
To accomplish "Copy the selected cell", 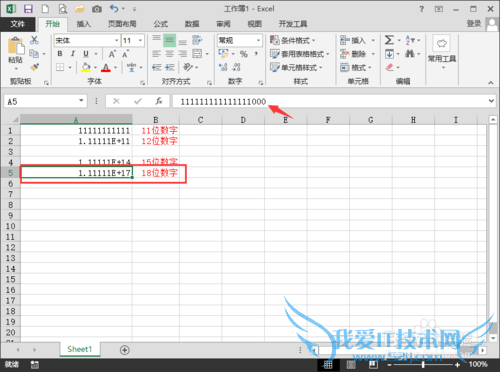I will 34,53.
